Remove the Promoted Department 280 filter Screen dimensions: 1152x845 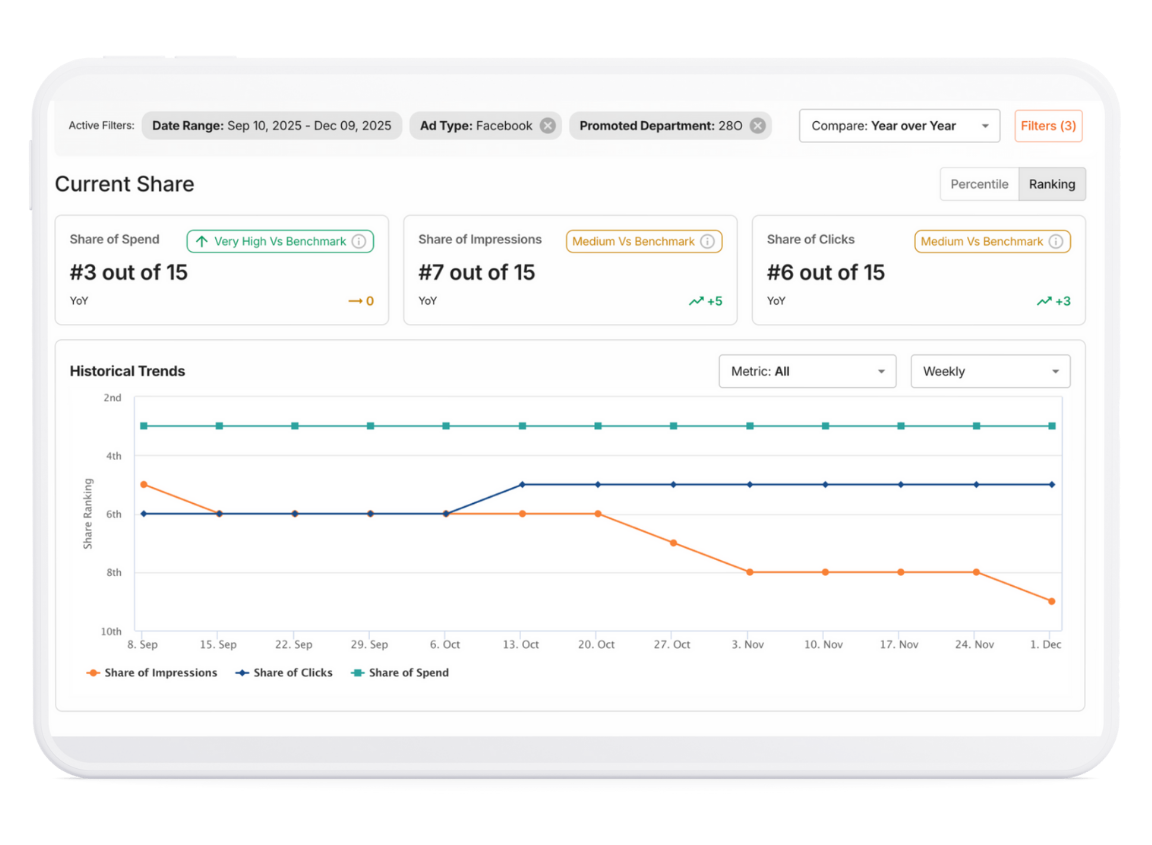tap(758, 126)
